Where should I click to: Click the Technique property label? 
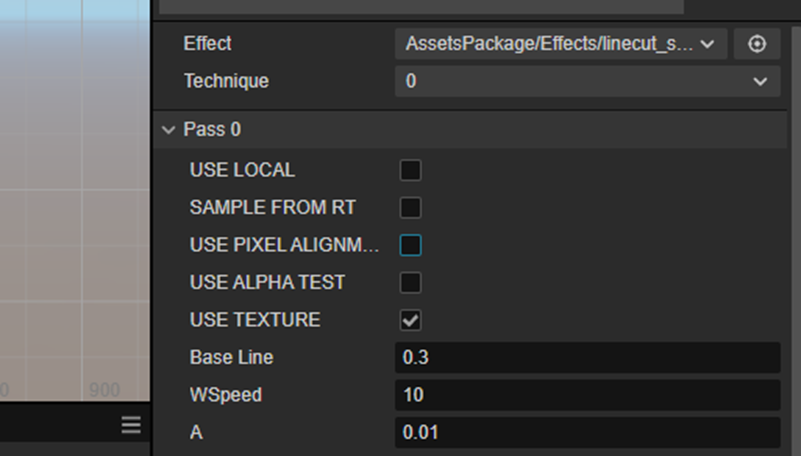click(x=226, y=81)
